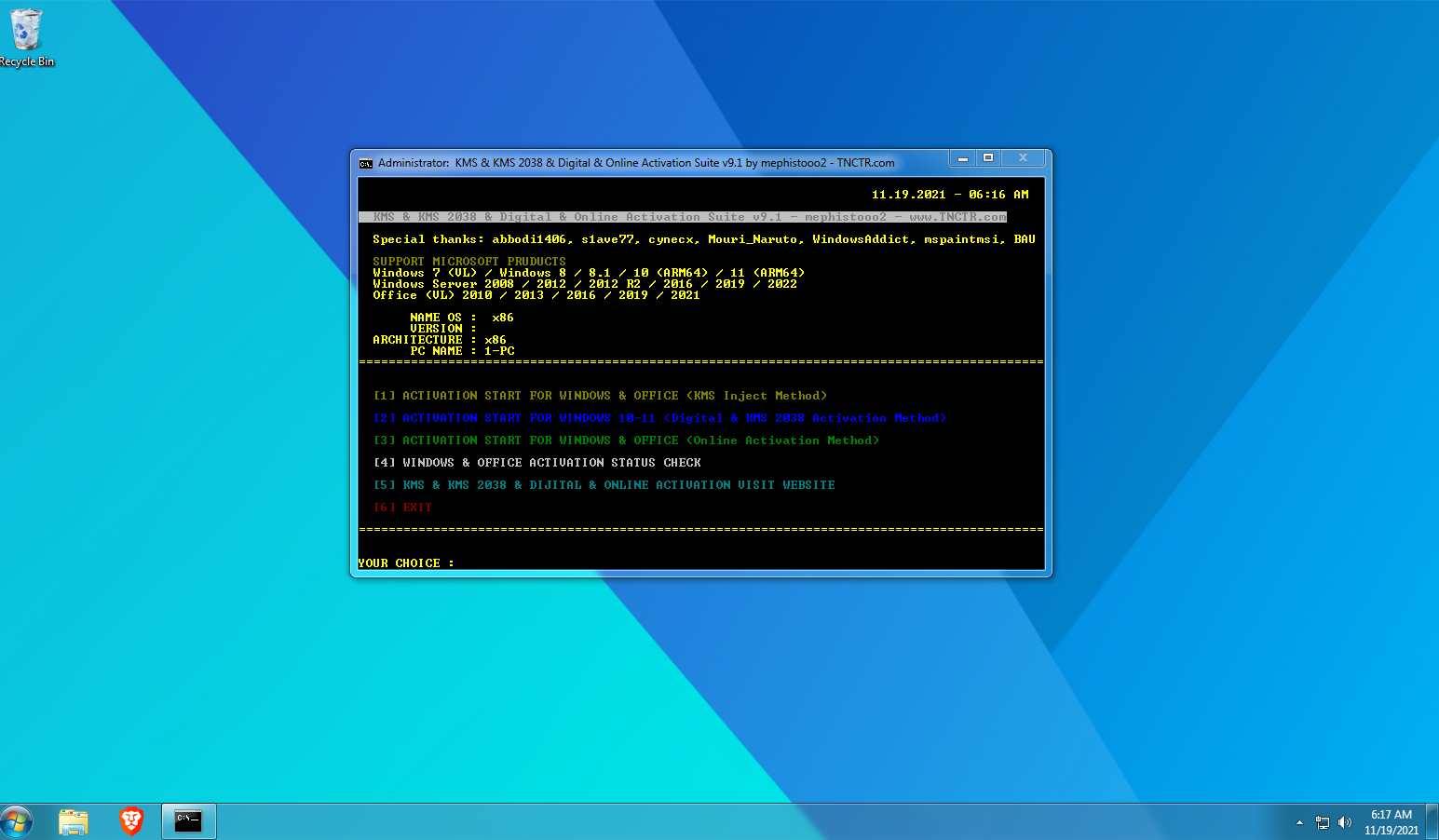Image resolution: width=1439 pixels, height=840 pixels.
Task: Click the console window's title bar icon
Action: coord(366,163)
